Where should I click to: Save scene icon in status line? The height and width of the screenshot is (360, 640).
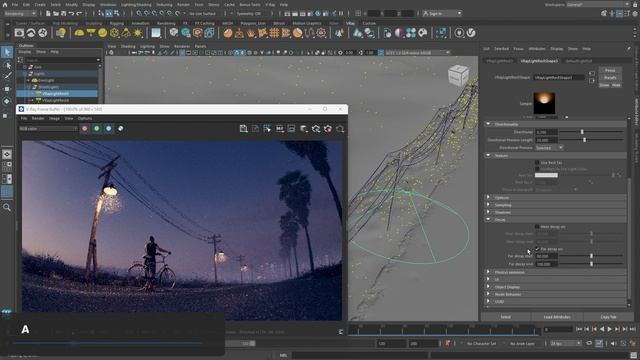[x=63, y=13]
